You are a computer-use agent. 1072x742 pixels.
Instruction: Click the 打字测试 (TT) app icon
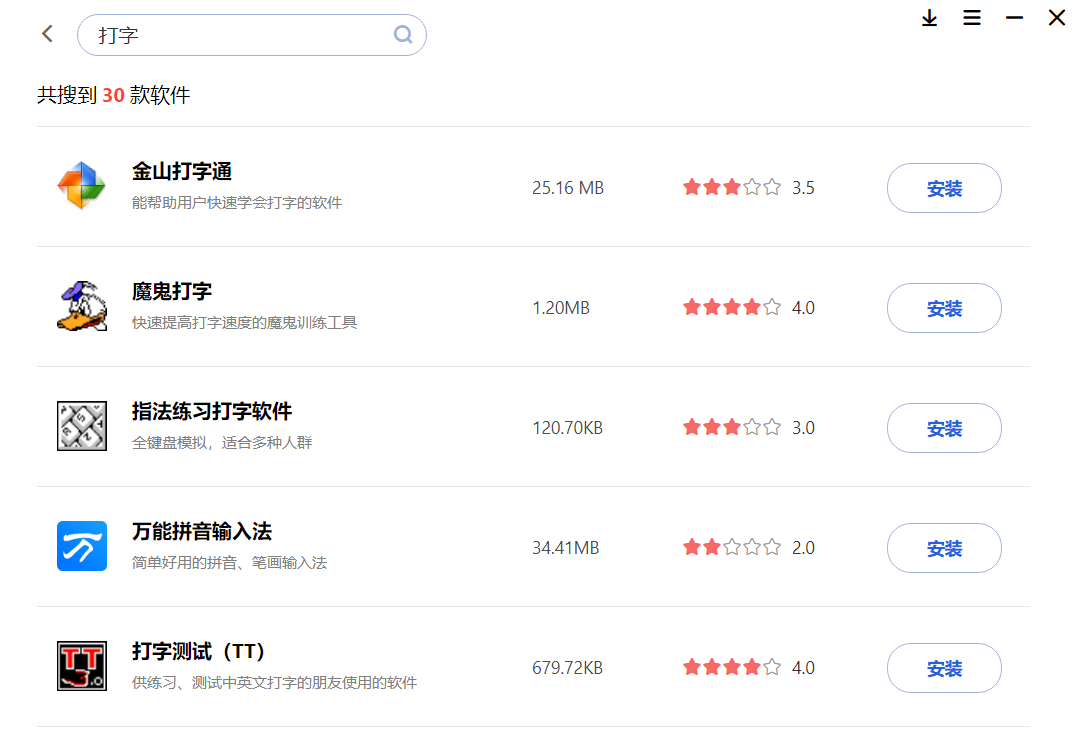pos(81,665)
